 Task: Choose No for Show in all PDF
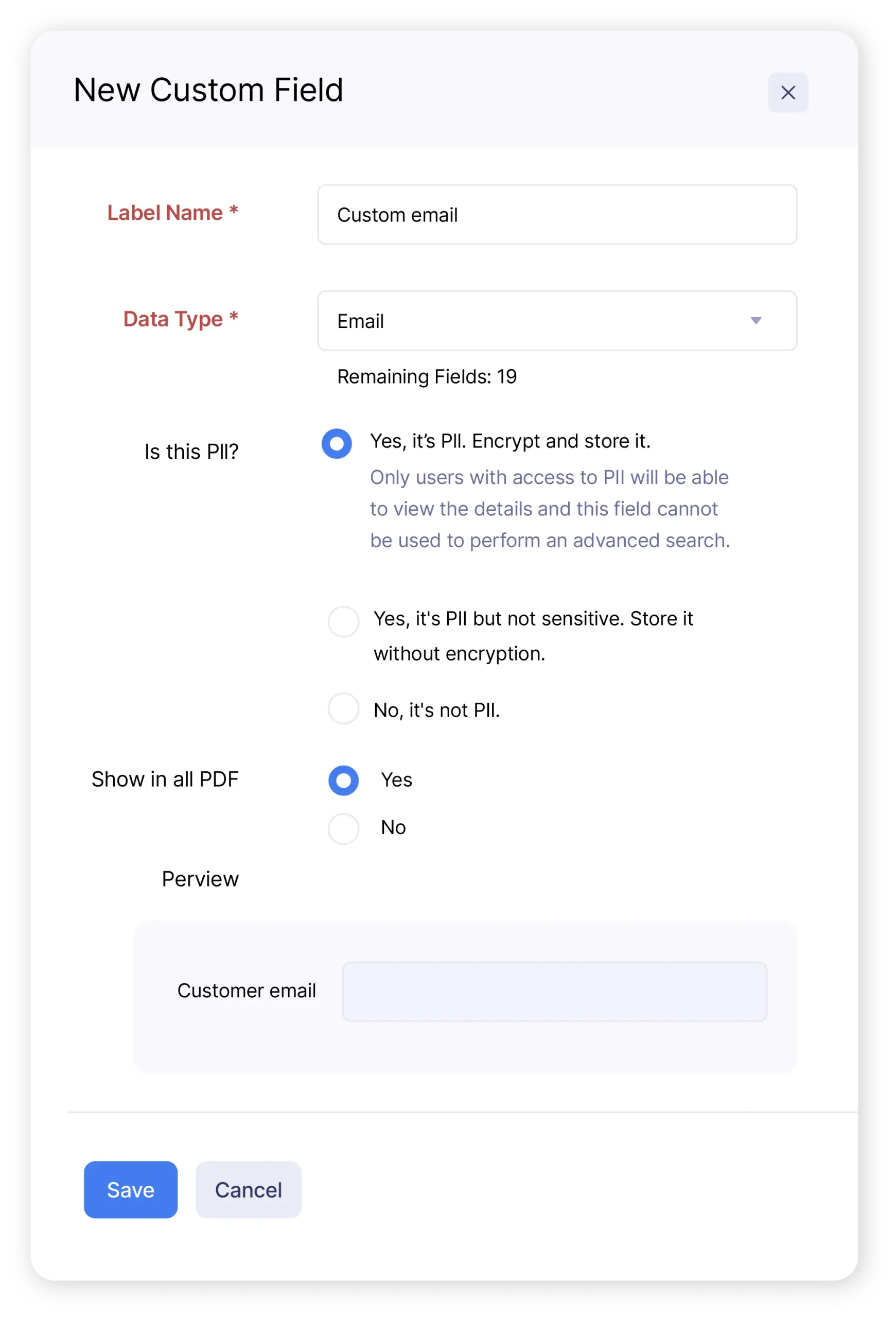(343, 828)
